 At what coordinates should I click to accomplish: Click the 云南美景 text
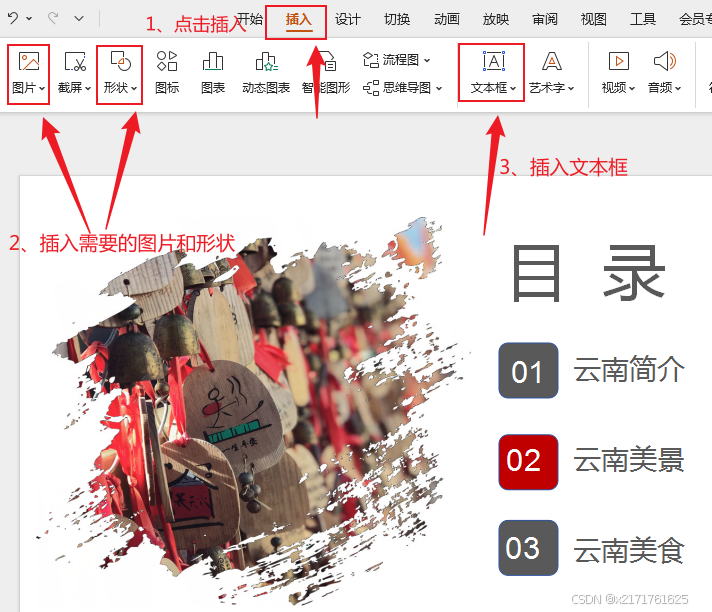point(629,459)
